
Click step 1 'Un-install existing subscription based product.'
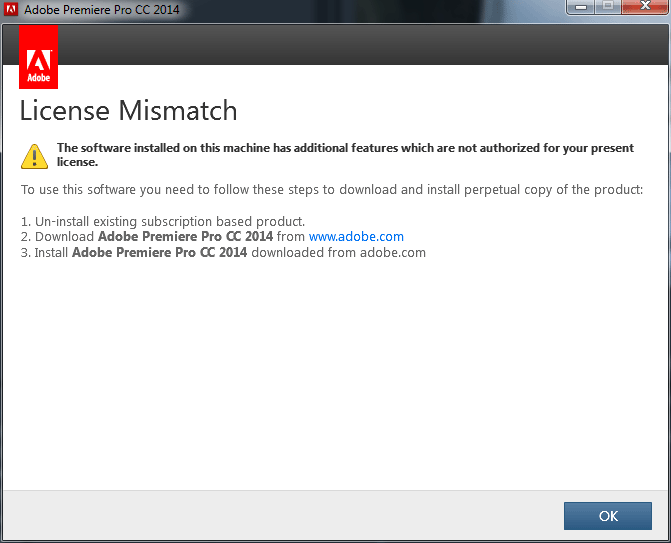pyautogui.click(x=163, y=222)
